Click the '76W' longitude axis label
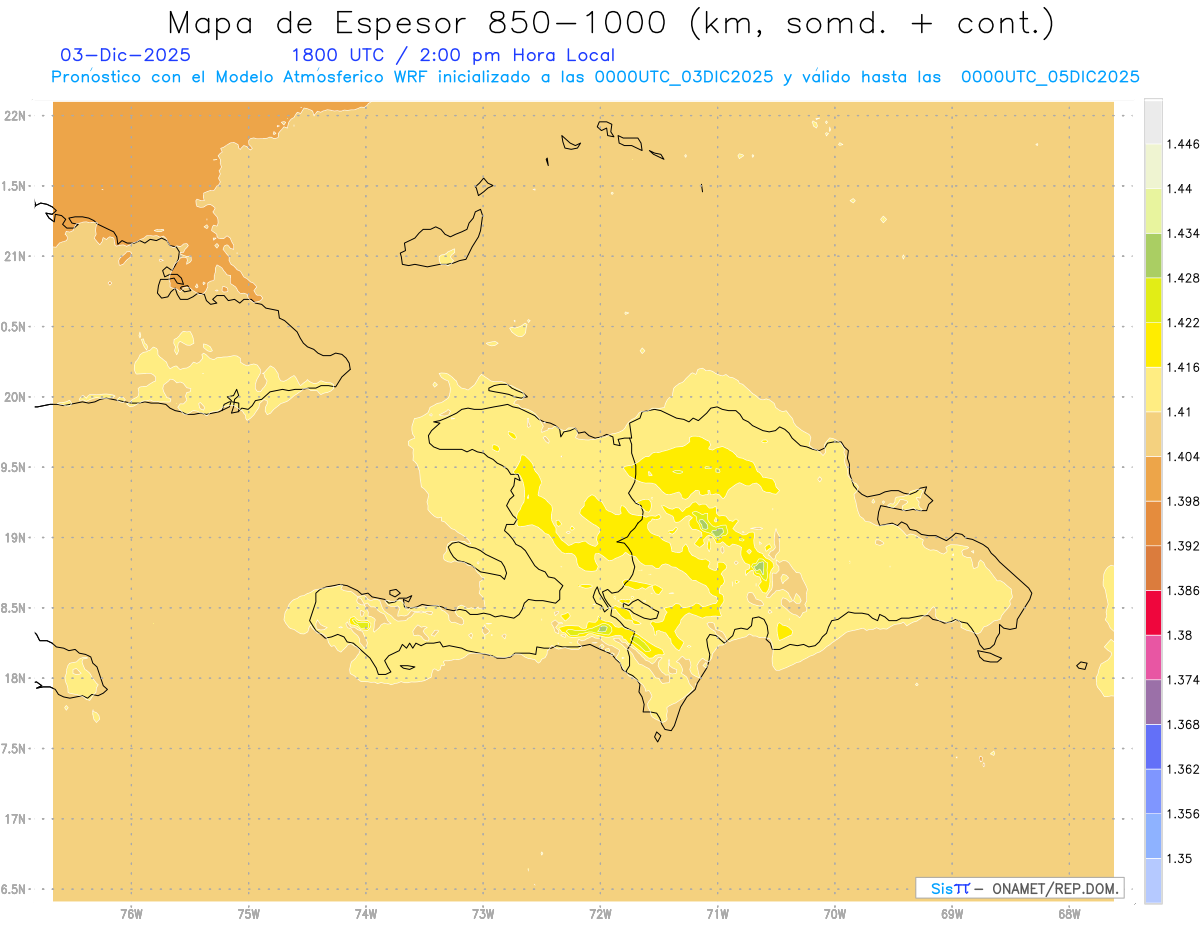The image size is (1200, 927). [x=131, y=914]
